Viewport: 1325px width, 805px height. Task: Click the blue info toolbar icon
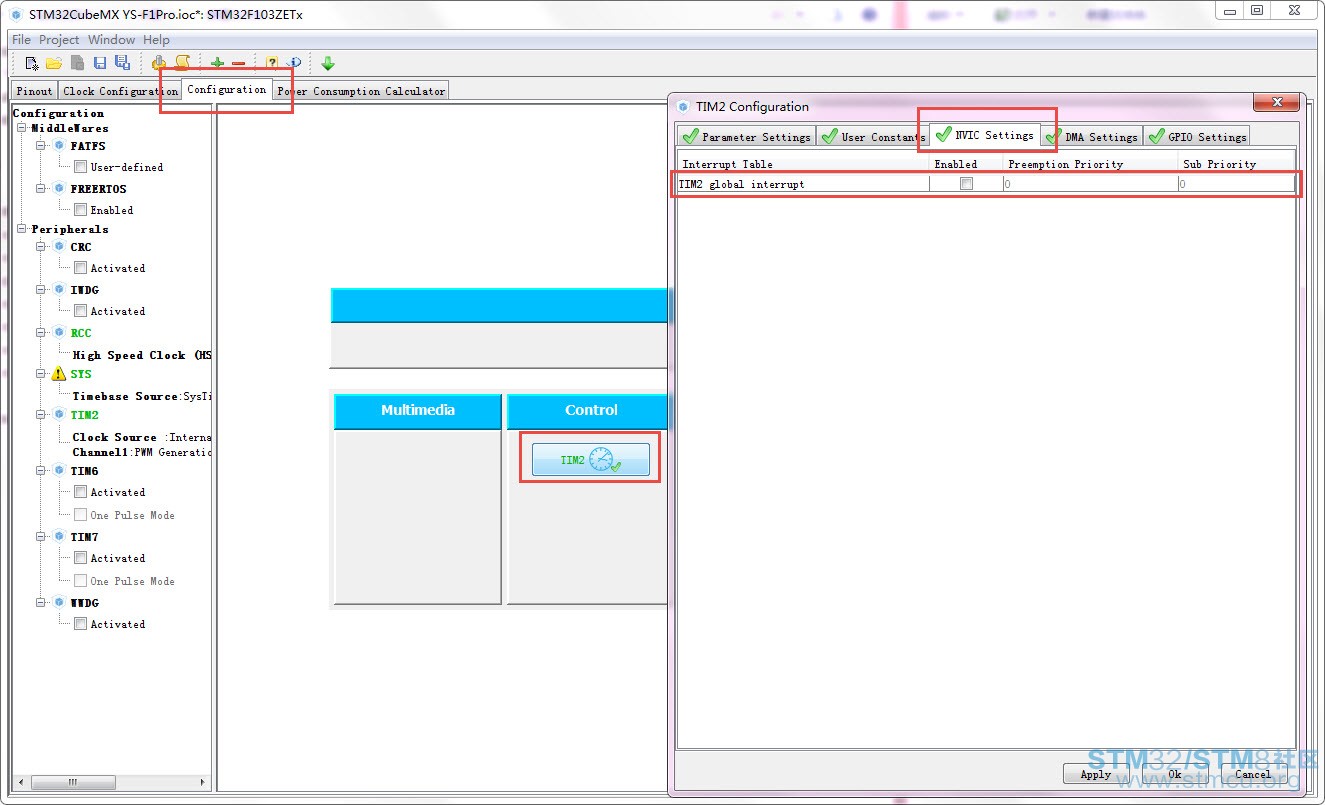tap(294, 63)
